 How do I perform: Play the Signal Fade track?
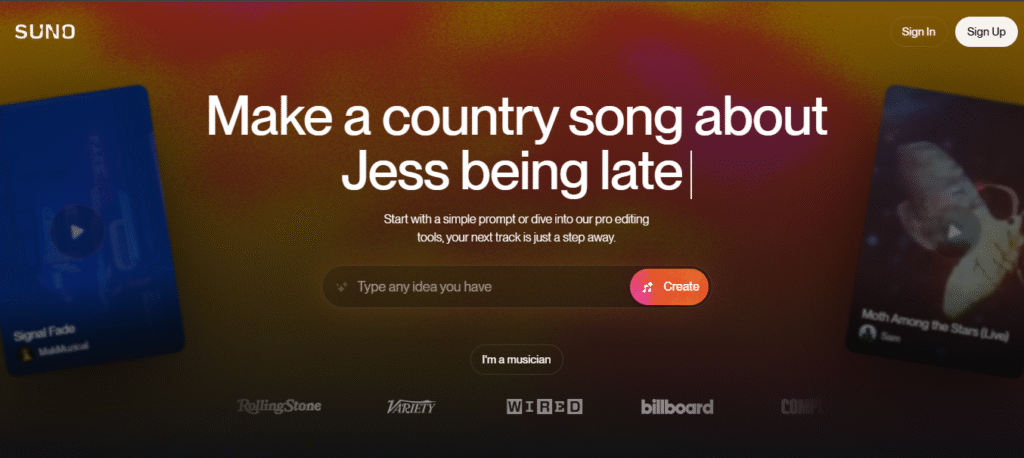[77, 231]
